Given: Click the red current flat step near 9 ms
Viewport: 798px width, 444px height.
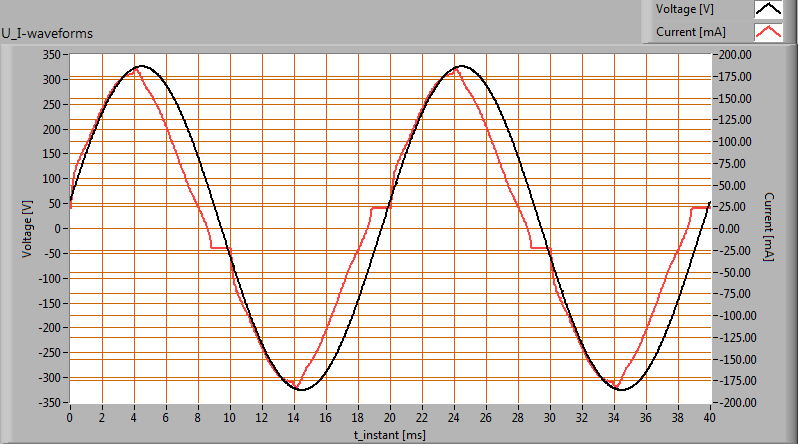Looking at the screenshot, I should coord(218,247).
